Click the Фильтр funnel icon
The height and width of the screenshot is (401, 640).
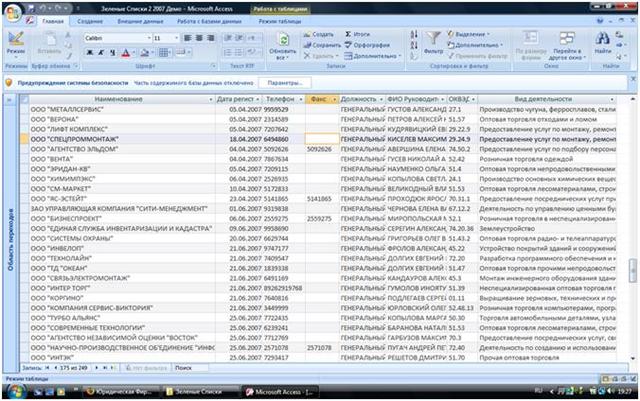click(x=433, y=39)
